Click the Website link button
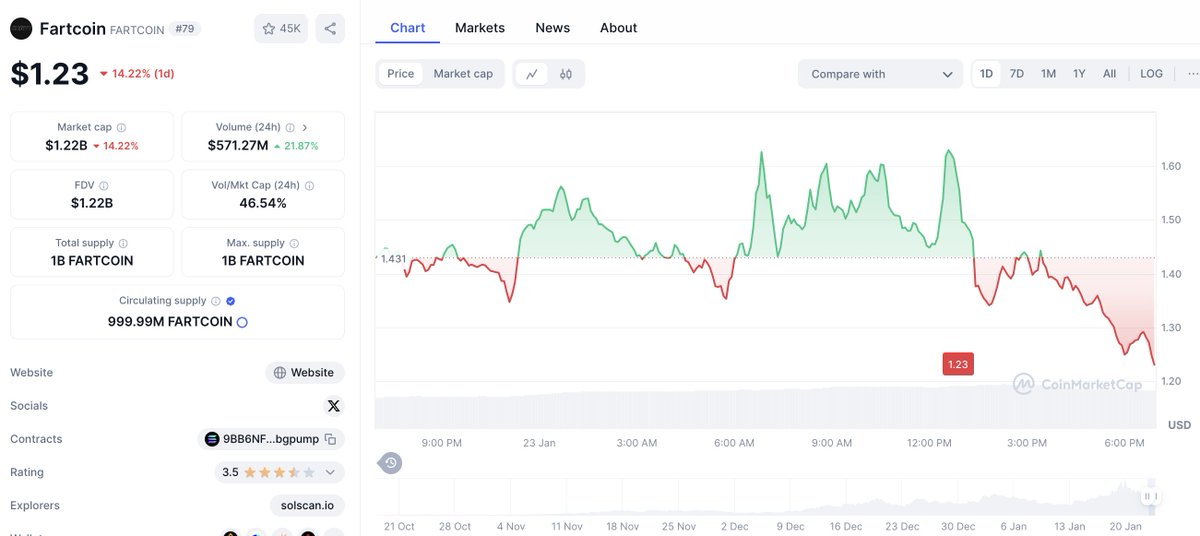Screen dimensions: 1200x536 pos(305,373)
